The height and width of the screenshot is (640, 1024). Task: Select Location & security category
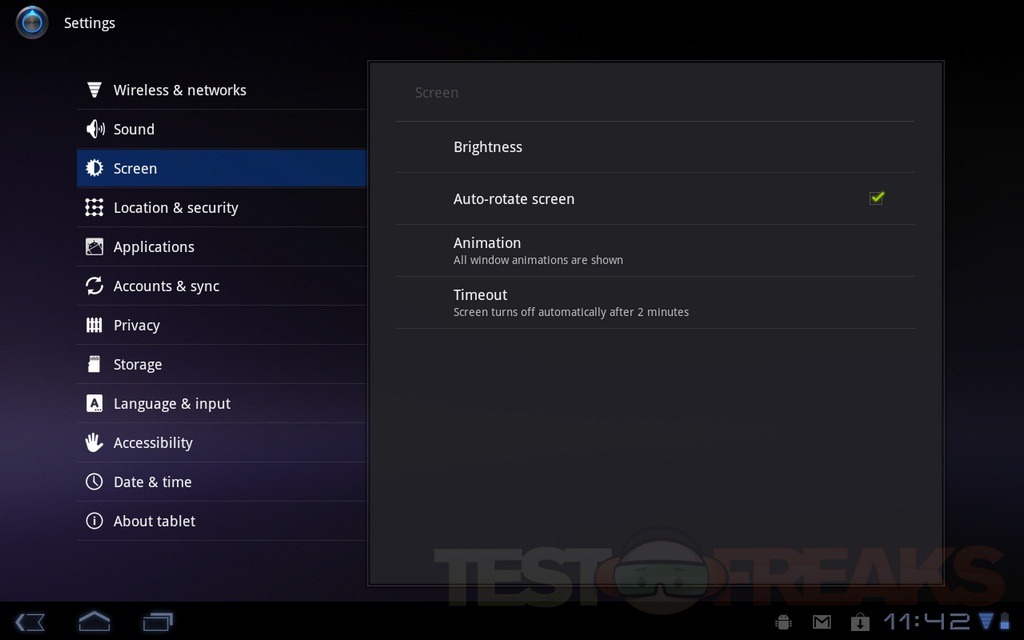tap(176, 208)
